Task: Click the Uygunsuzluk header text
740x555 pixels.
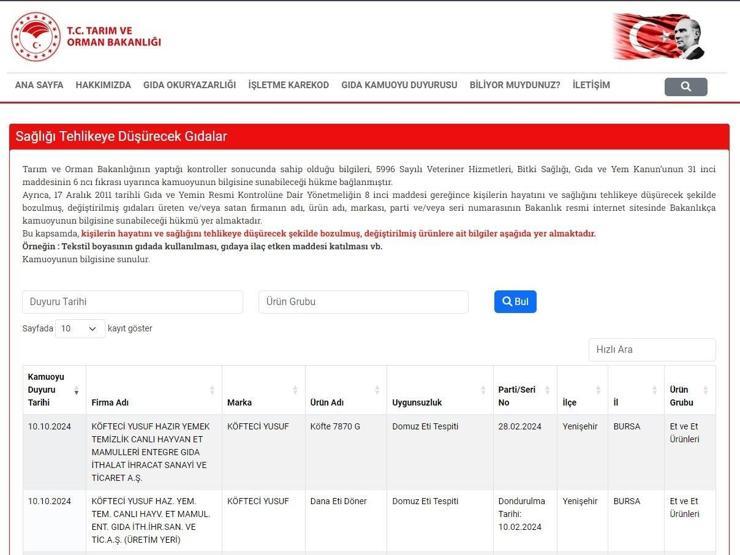Action: pos(417,403)
